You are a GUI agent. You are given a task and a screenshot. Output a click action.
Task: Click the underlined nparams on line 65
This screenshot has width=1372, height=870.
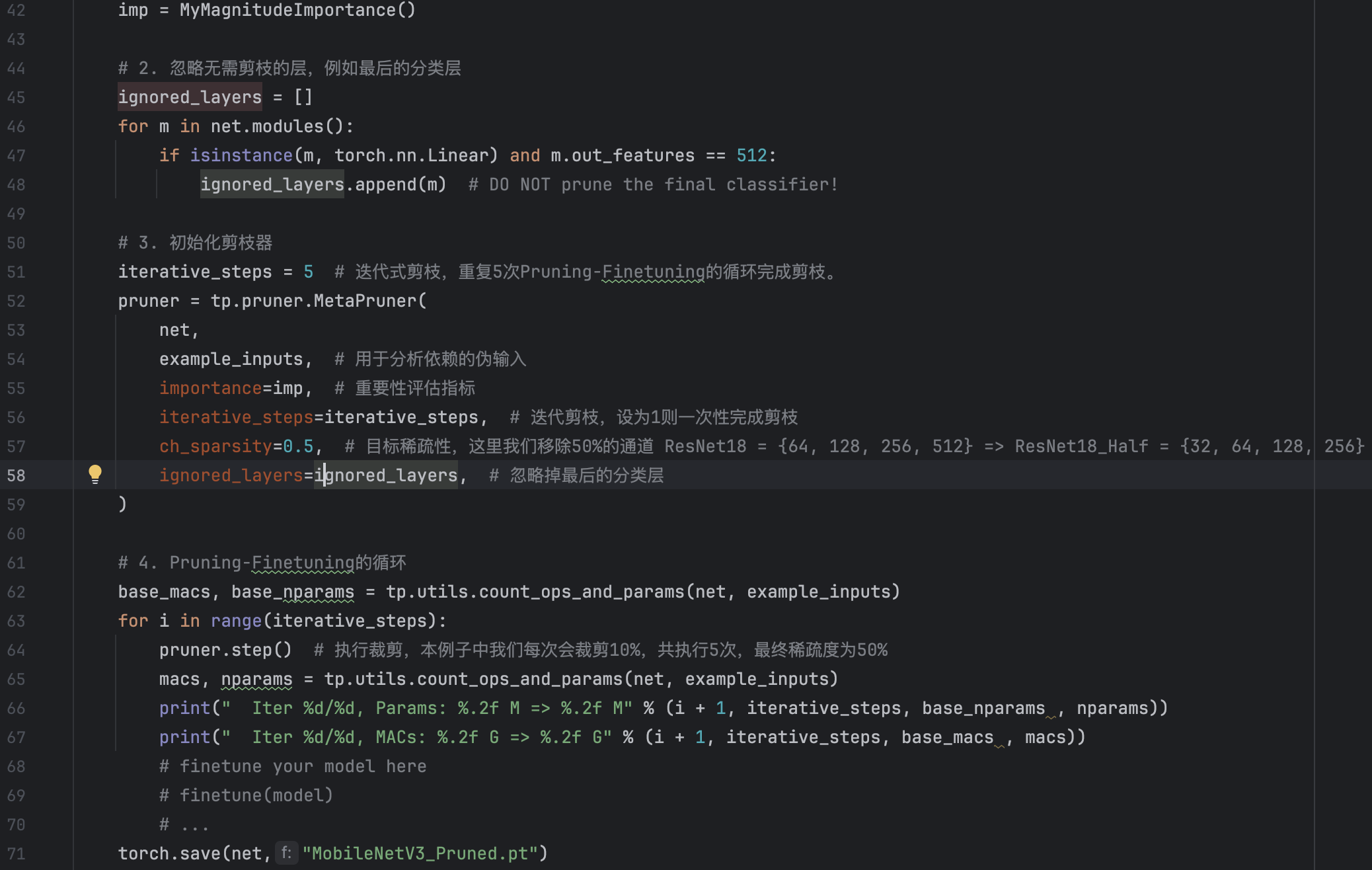pyautogui.click(x=256, y=679)
